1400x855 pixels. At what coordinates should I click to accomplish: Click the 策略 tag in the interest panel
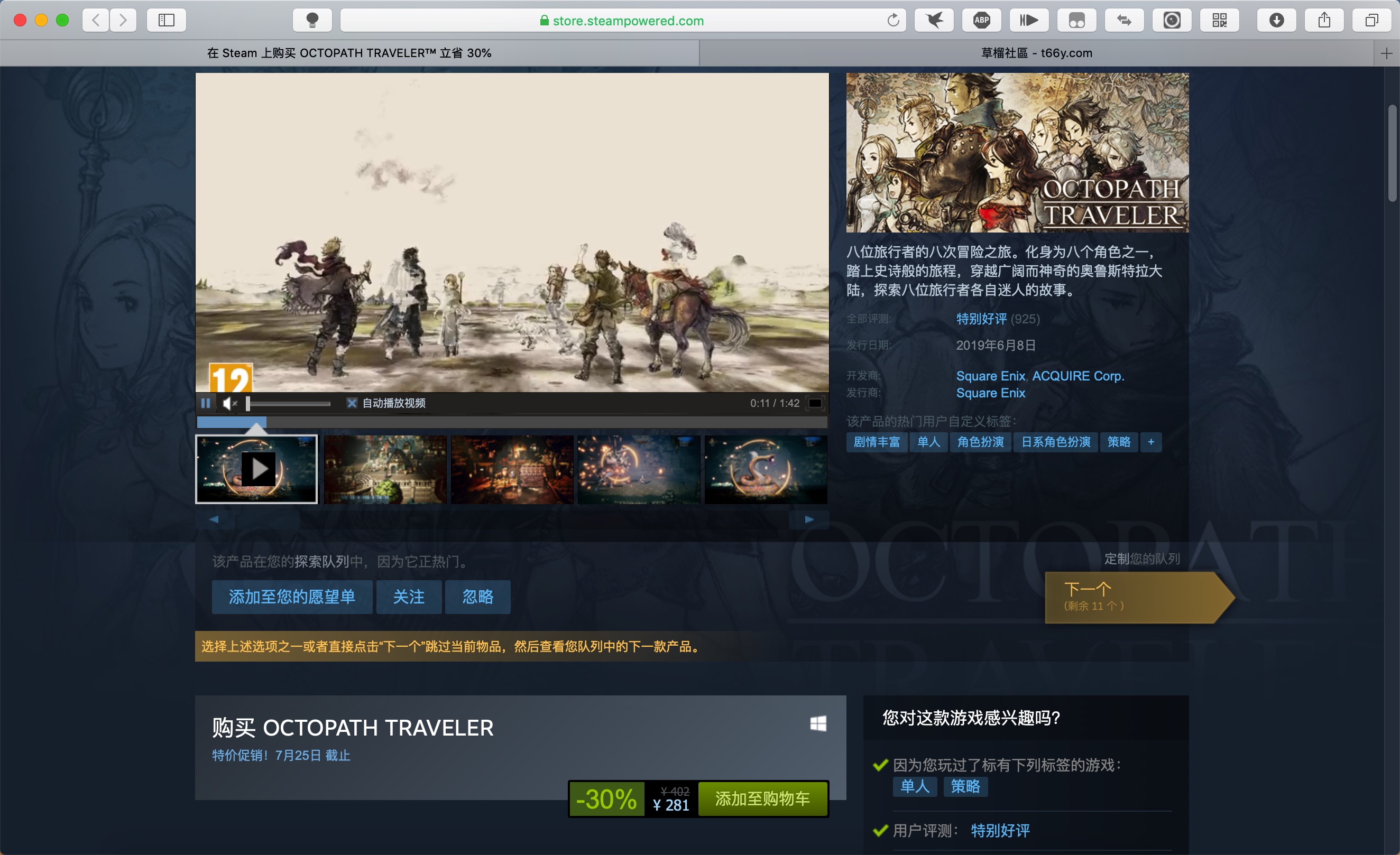[x=965, y=786]
